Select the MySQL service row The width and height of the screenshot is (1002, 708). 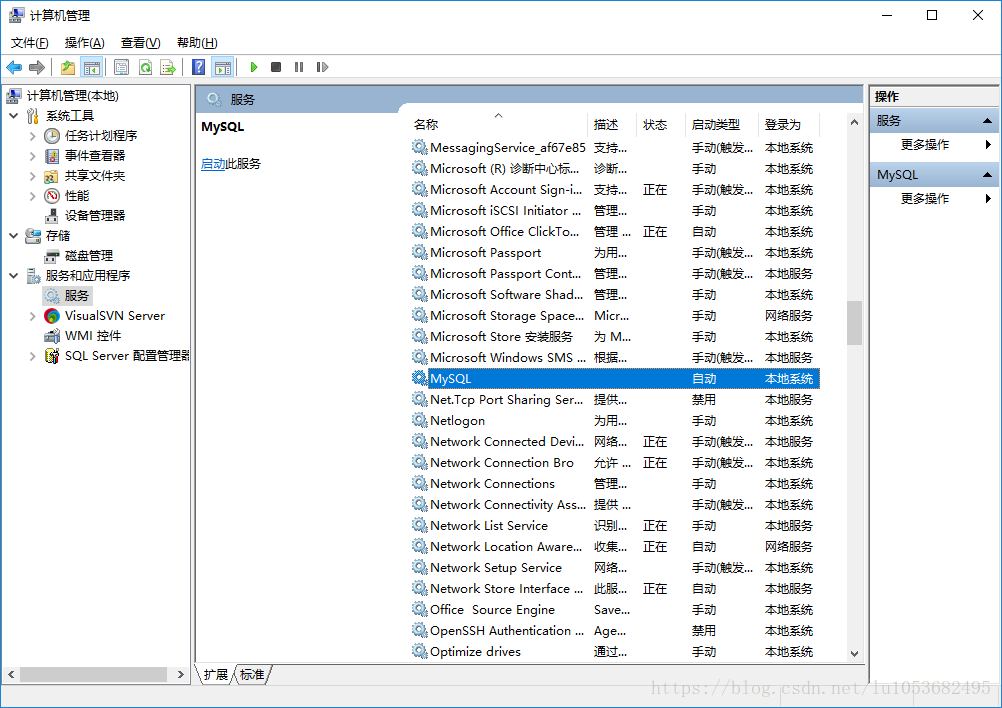[615, 378]
